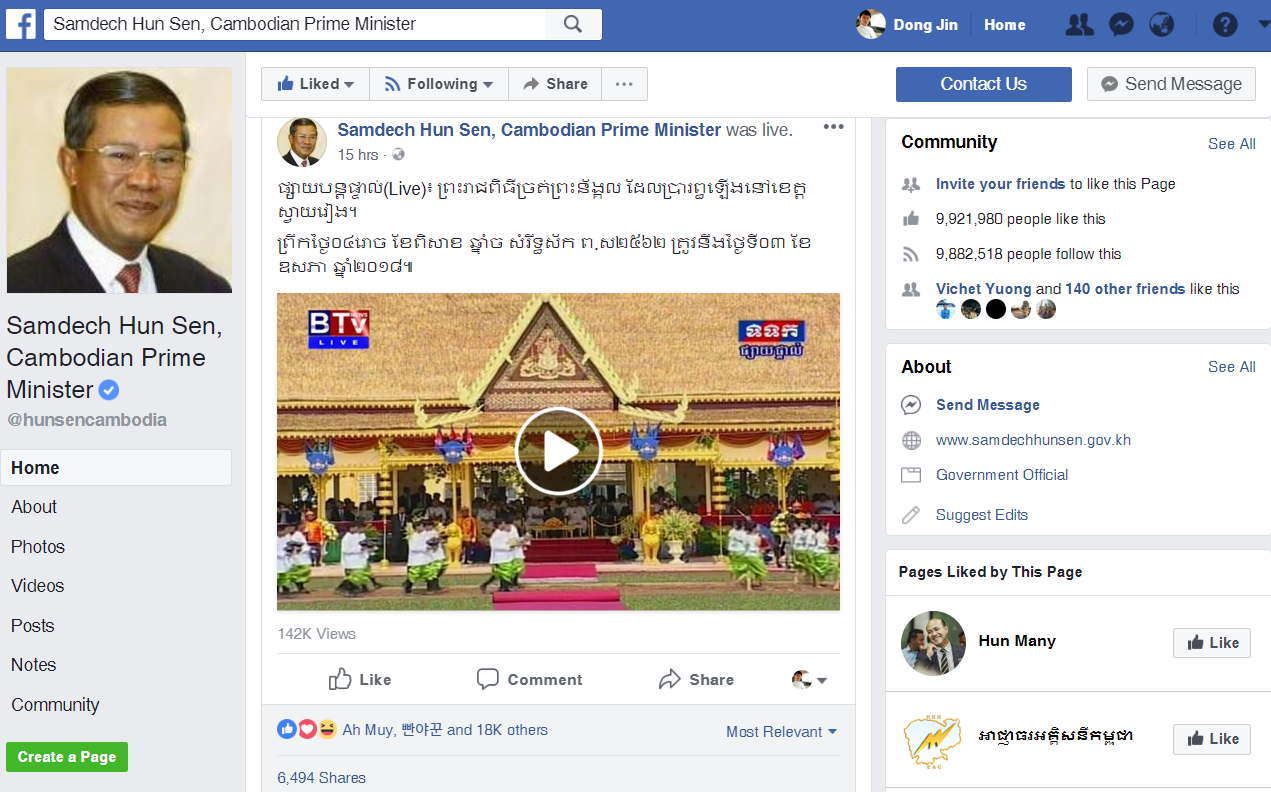Open the page profile picture
Image resolution: width=1271 pixels, height=792 pixels.
coord(119,180)
